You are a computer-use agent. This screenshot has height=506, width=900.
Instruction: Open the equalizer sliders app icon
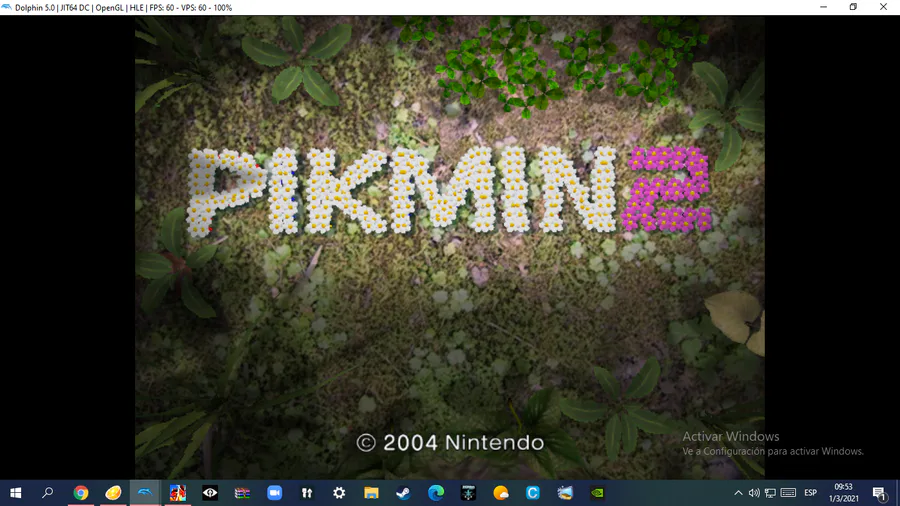307,493
